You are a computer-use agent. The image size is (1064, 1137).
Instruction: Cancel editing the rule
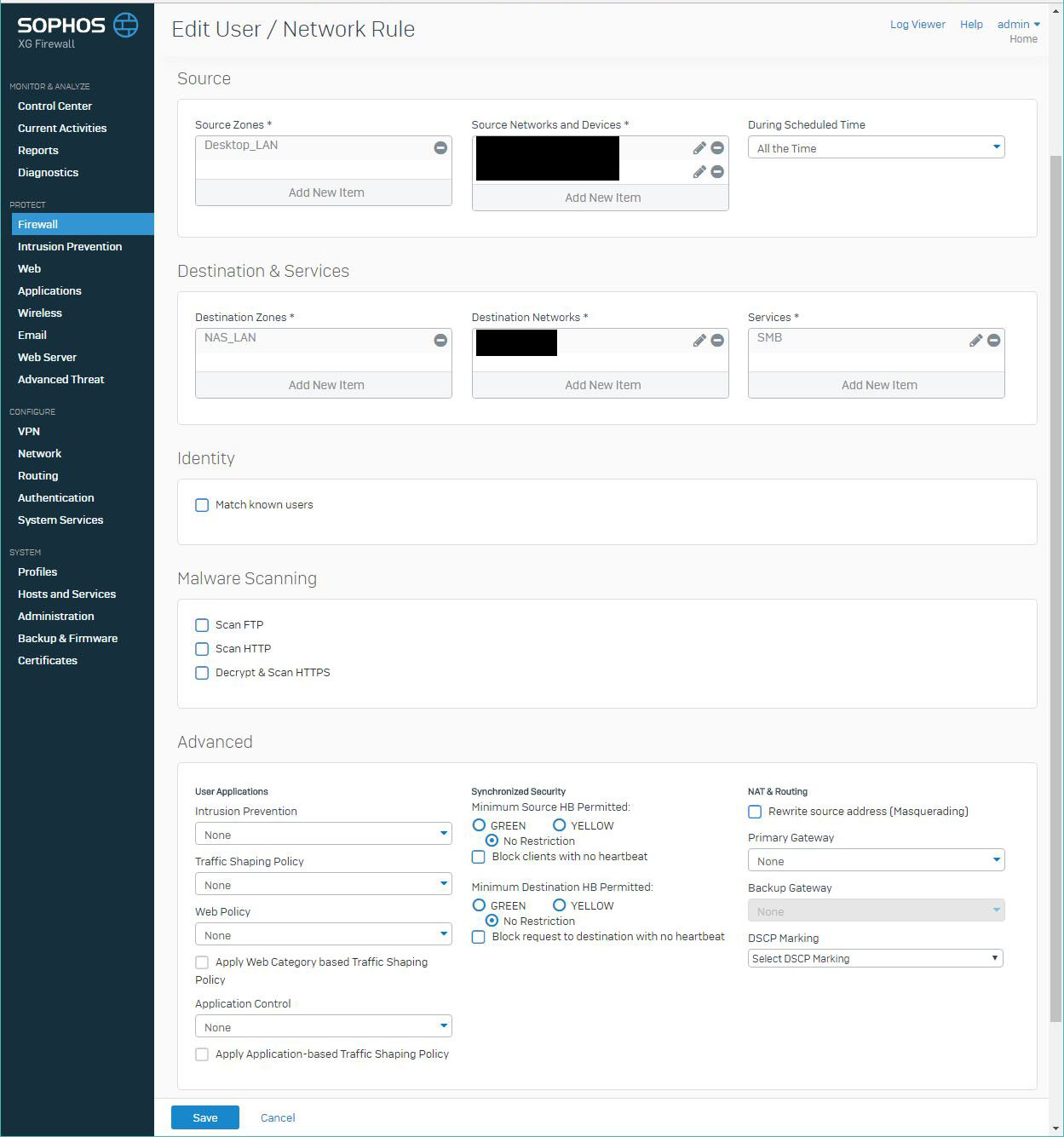coord(278,1118)
